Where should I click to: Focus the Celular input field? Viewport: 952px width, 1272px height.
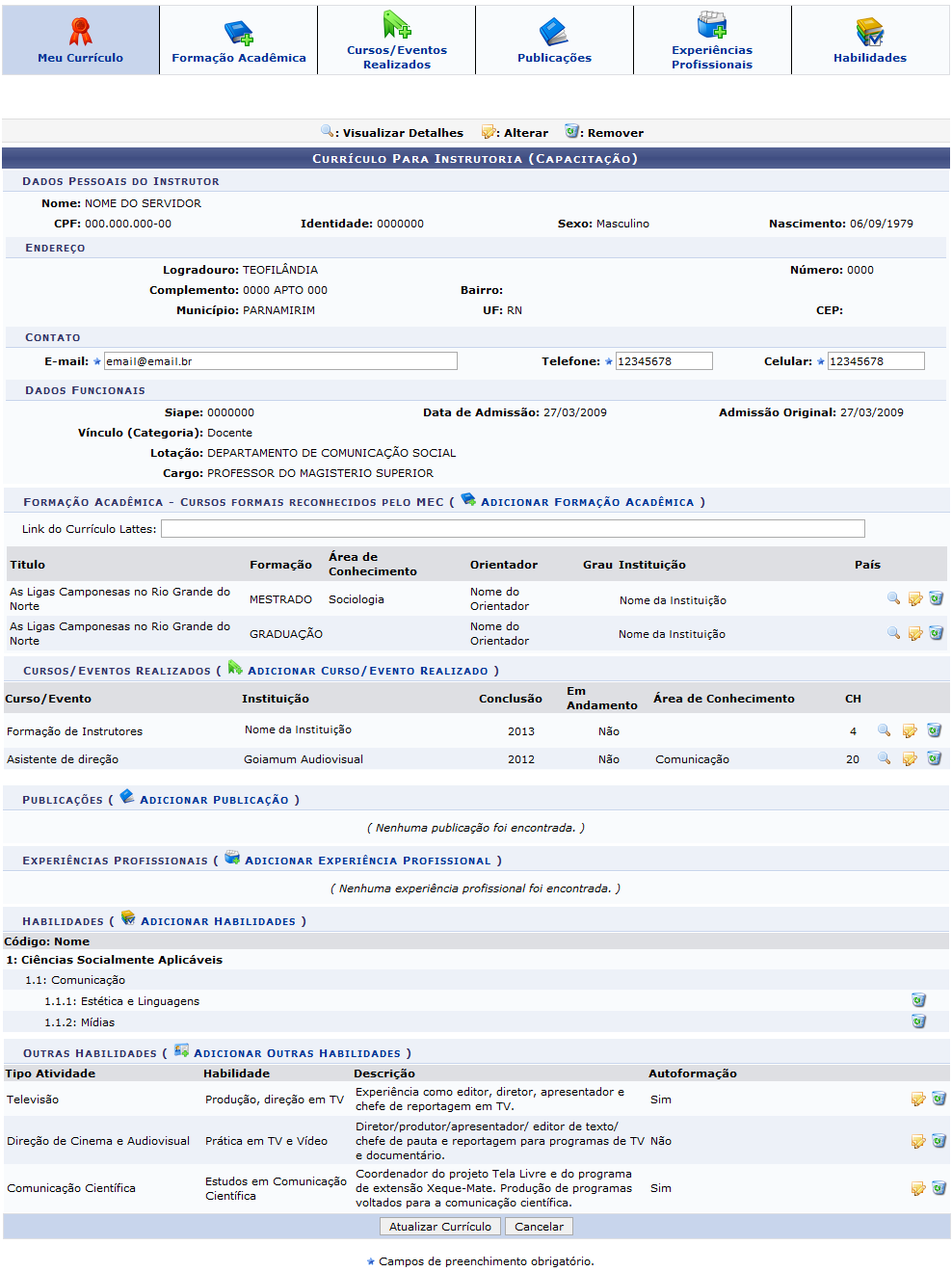876,361
